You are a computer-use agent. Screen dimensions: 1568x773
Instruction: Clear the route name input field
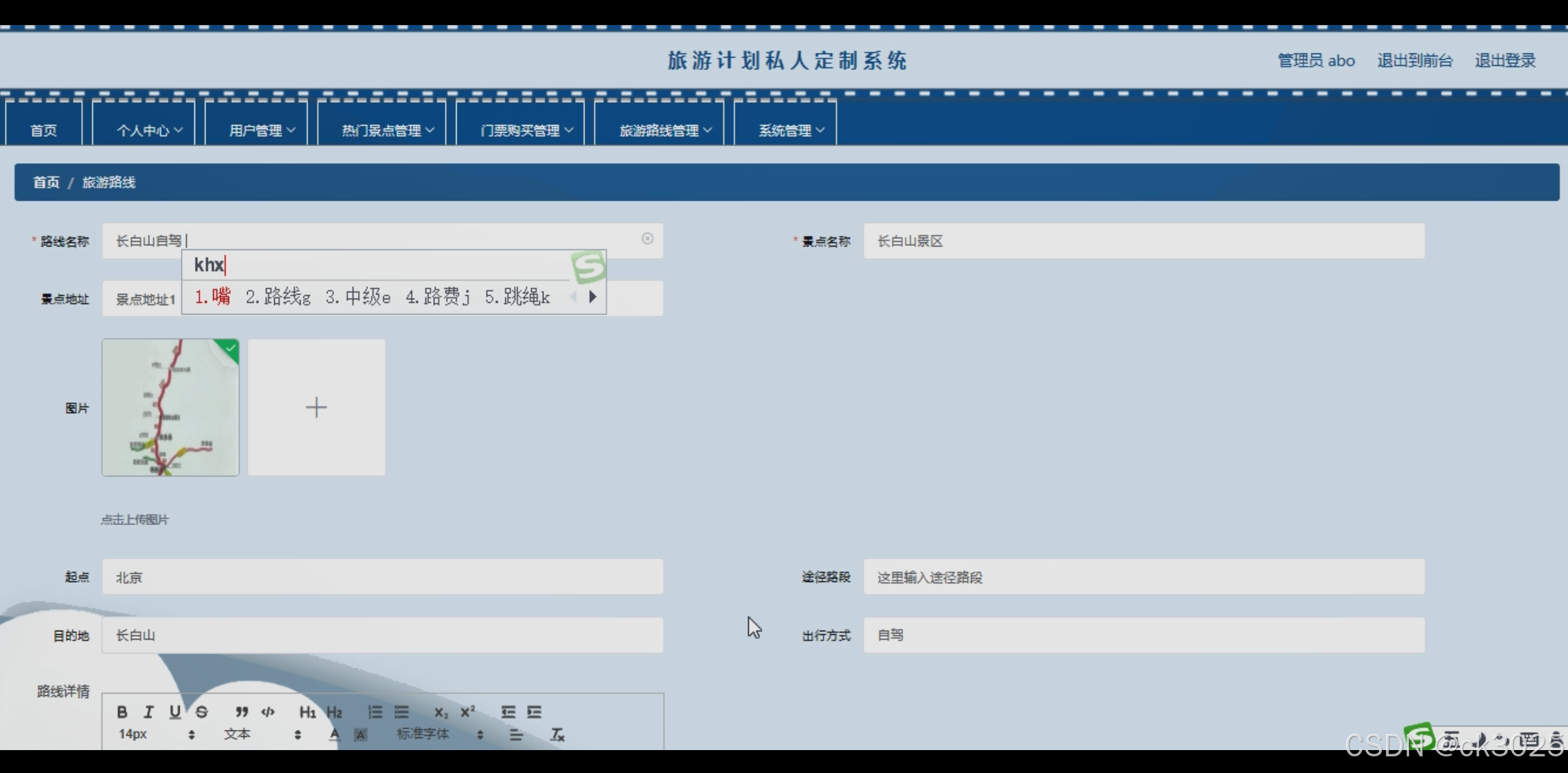click(647, 239)
